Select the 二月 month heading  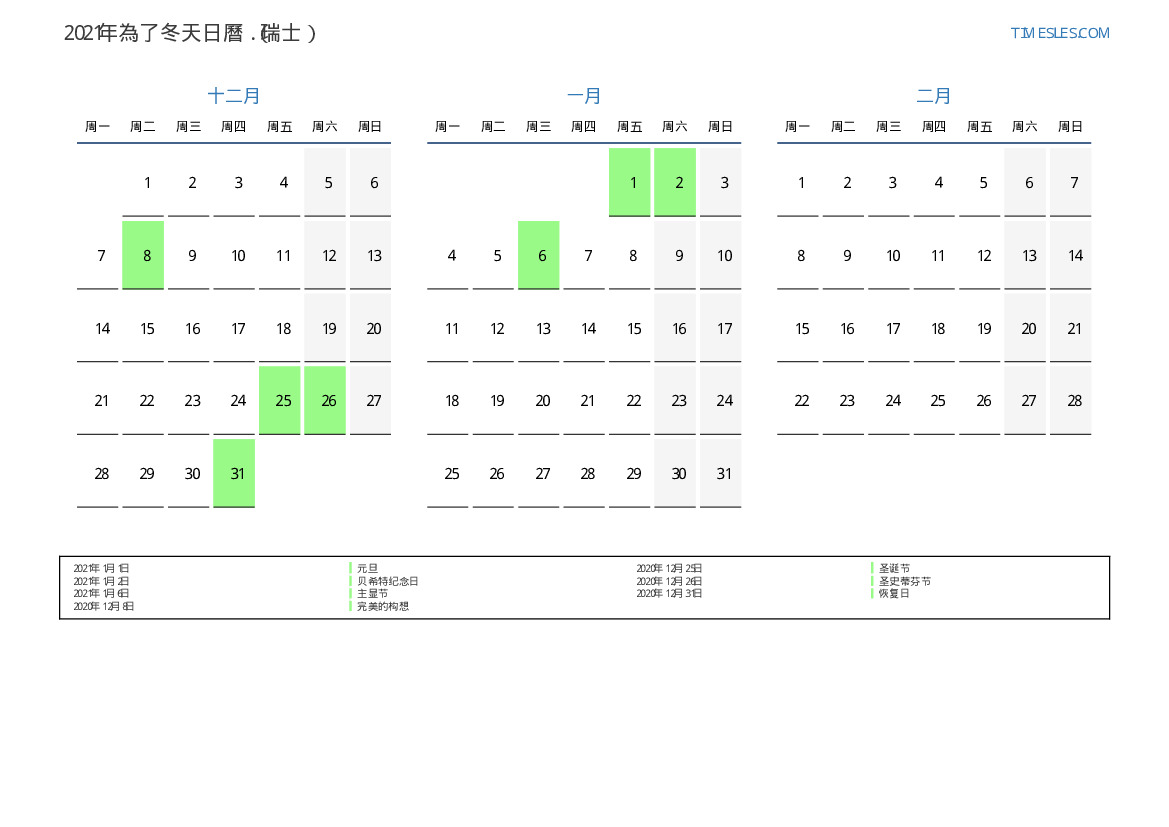[x=934, y=96]
